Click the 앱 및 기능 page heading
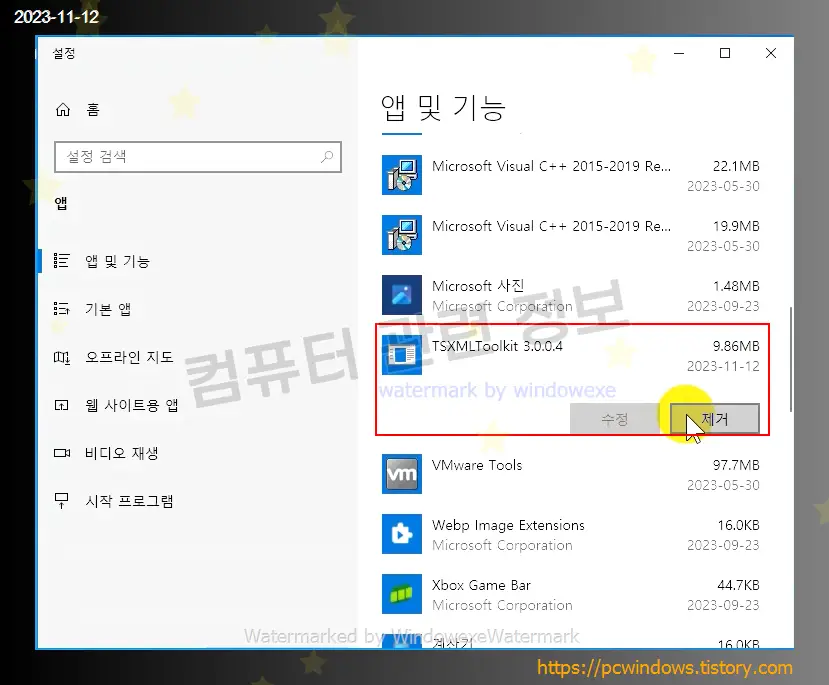The height and width of the screenshot is (685, 829). point(443,108)
